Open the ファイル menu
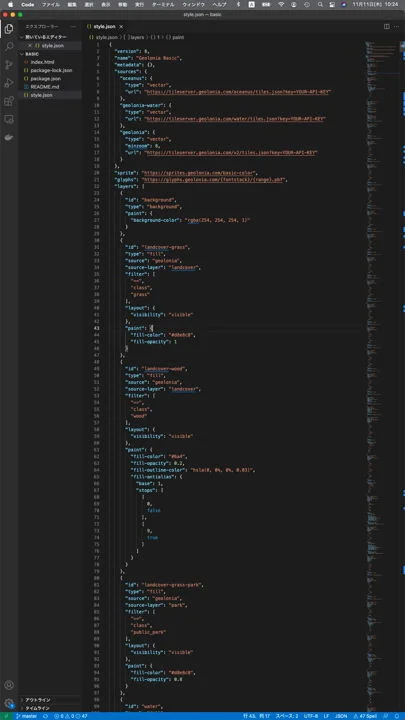Screen dimensions: 405x720 pos(51,4)
